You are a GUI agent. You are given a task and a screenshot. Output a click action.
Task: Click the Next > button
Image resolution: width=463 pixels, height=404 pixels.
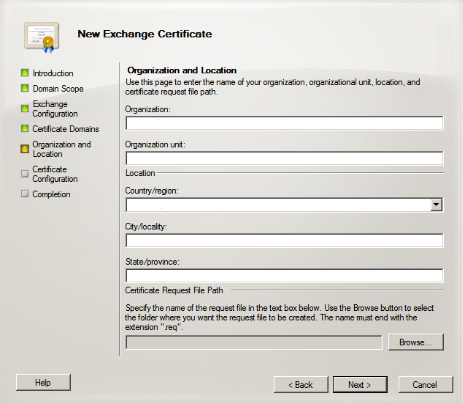tap(360, 385)
